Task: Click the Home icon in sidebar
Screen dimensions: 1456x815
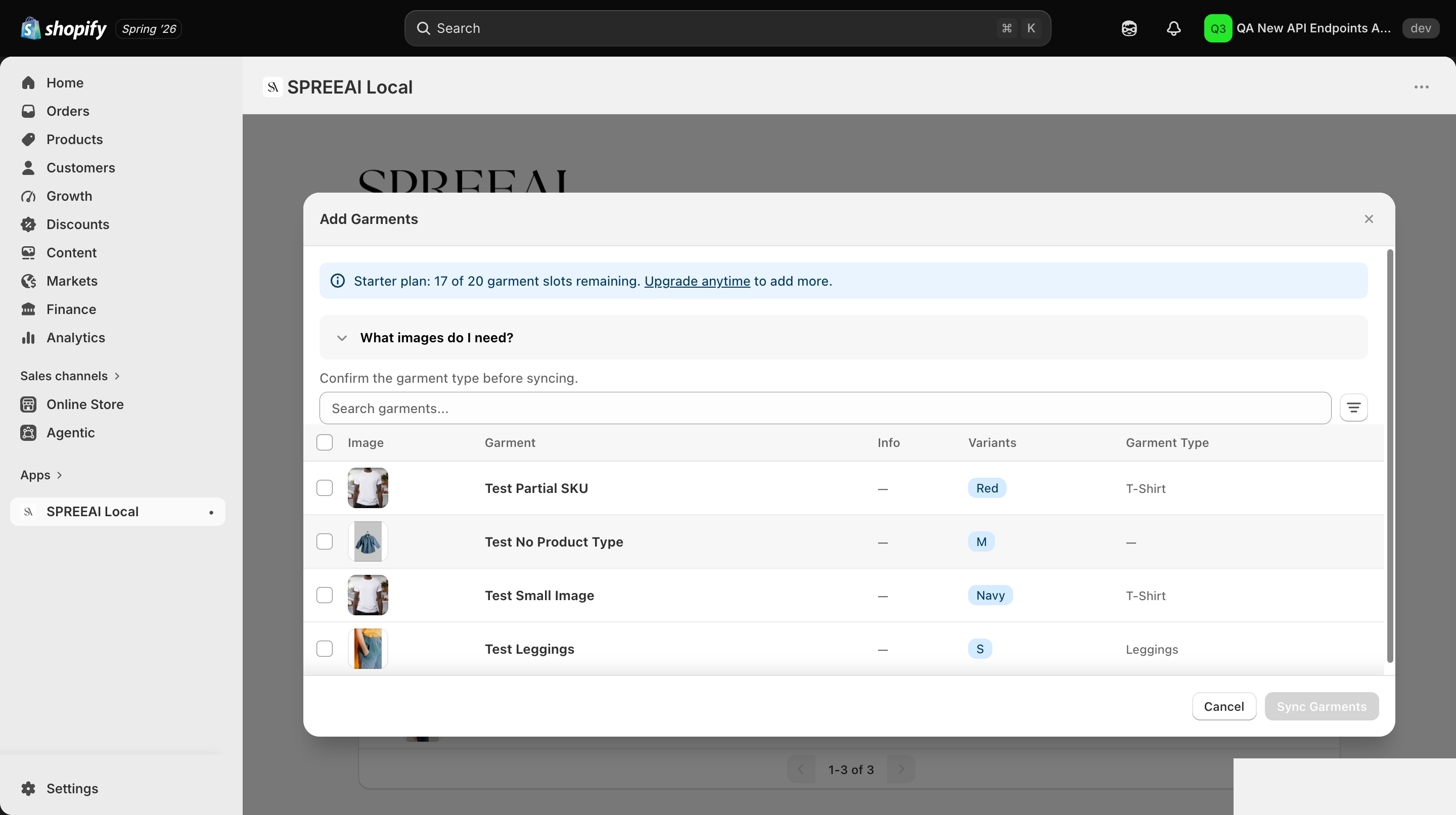Action: click(28, 83)
